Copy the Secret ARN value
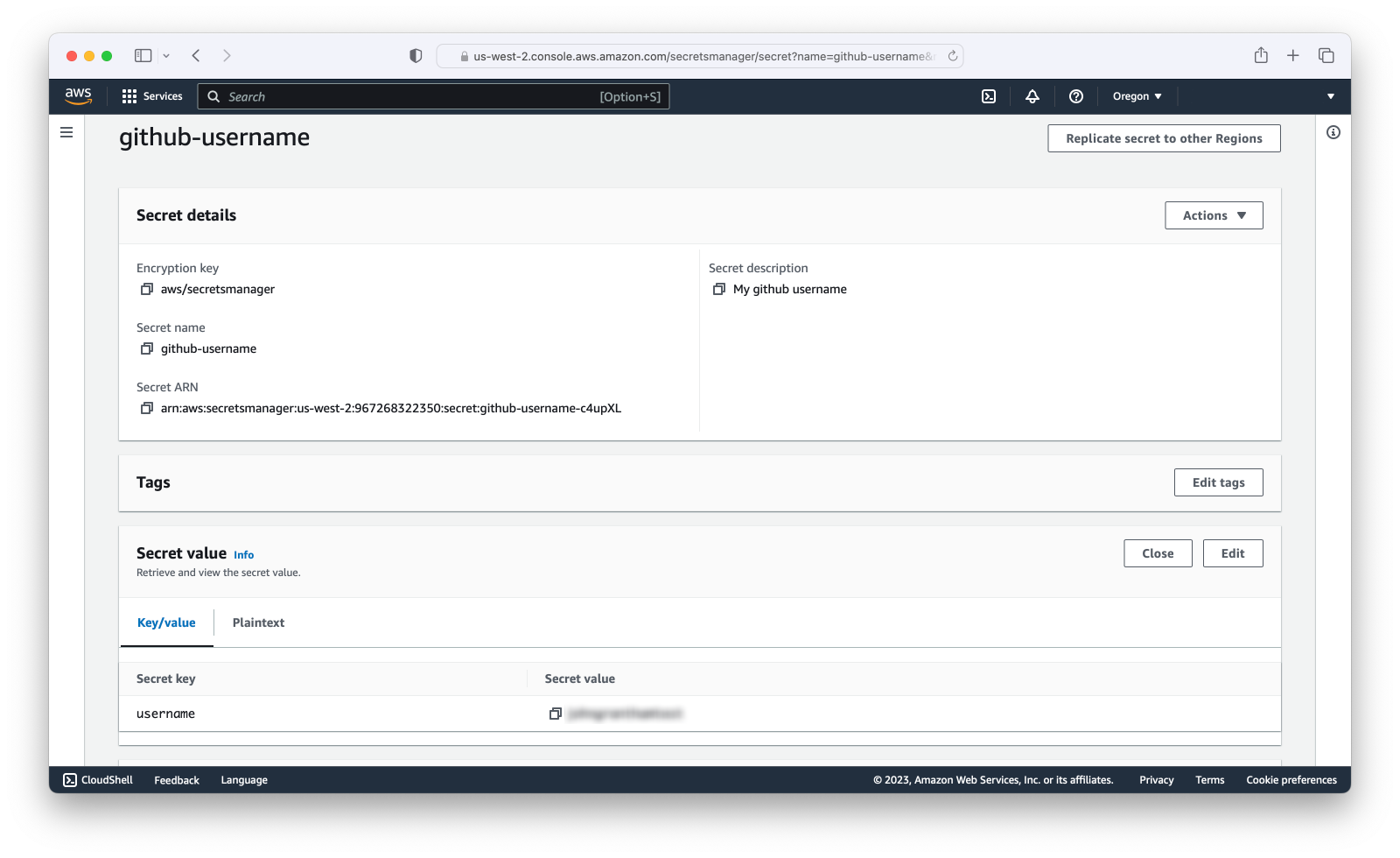Screen dimensions: 1400x858 tap(147, 408)
